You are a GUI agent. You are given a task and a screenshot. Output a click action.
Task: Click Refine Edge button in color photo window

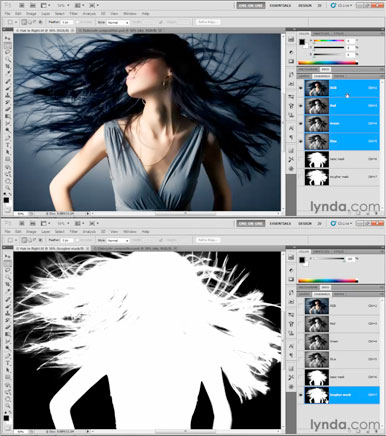tap(208, 22)
